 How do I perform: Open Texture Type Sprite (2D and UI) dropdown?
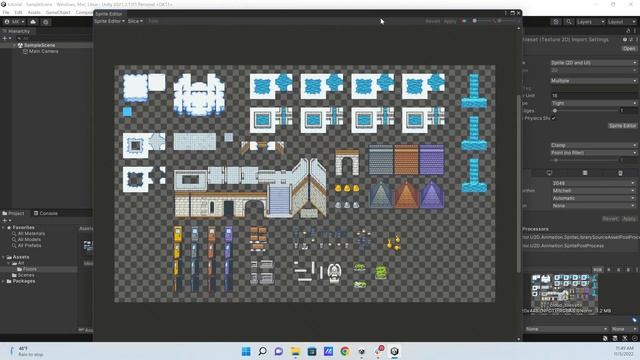click(x=593, y=63)
